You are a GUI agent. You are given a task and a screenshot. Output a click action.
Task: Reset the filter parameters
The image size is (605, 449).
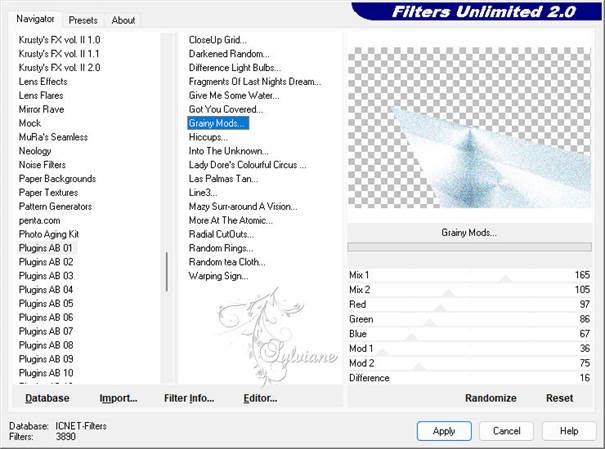point(559,398)
